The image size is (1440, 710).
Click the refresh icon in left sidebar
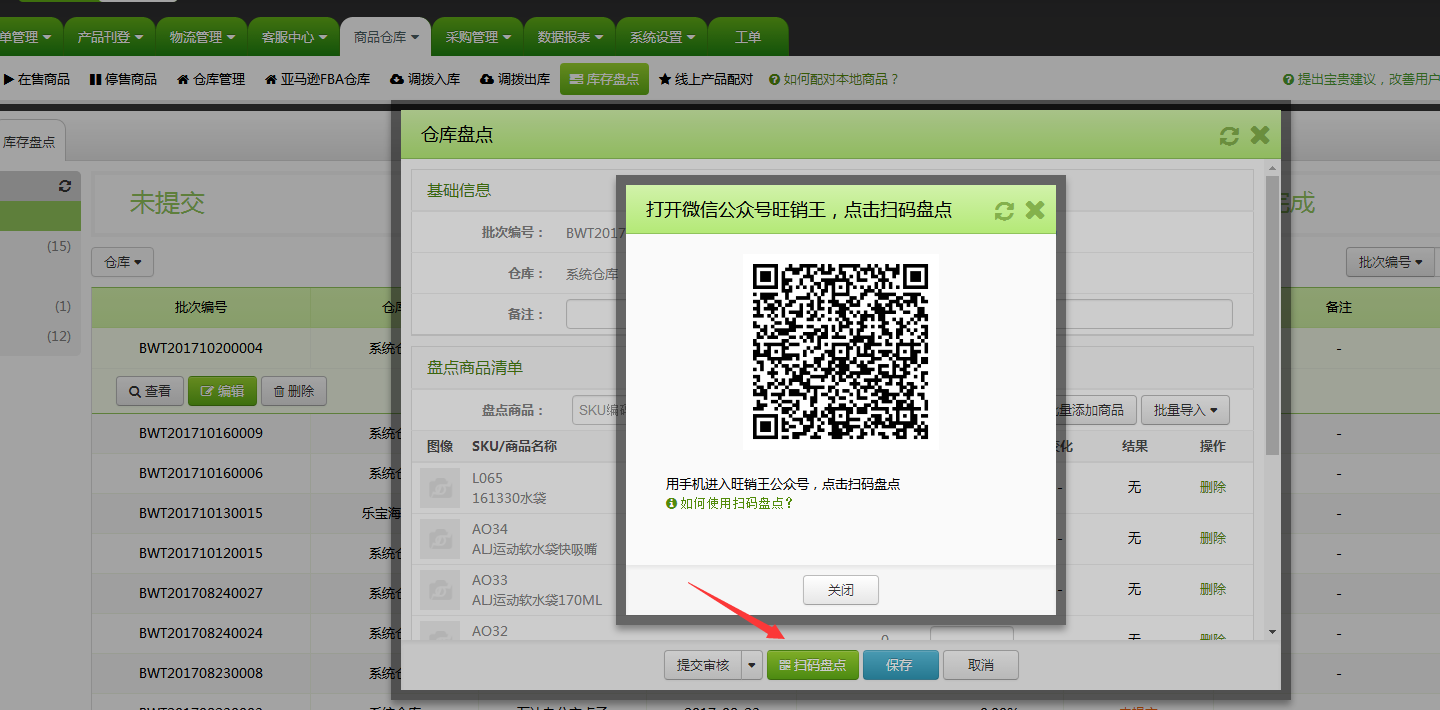pos(65,186)
